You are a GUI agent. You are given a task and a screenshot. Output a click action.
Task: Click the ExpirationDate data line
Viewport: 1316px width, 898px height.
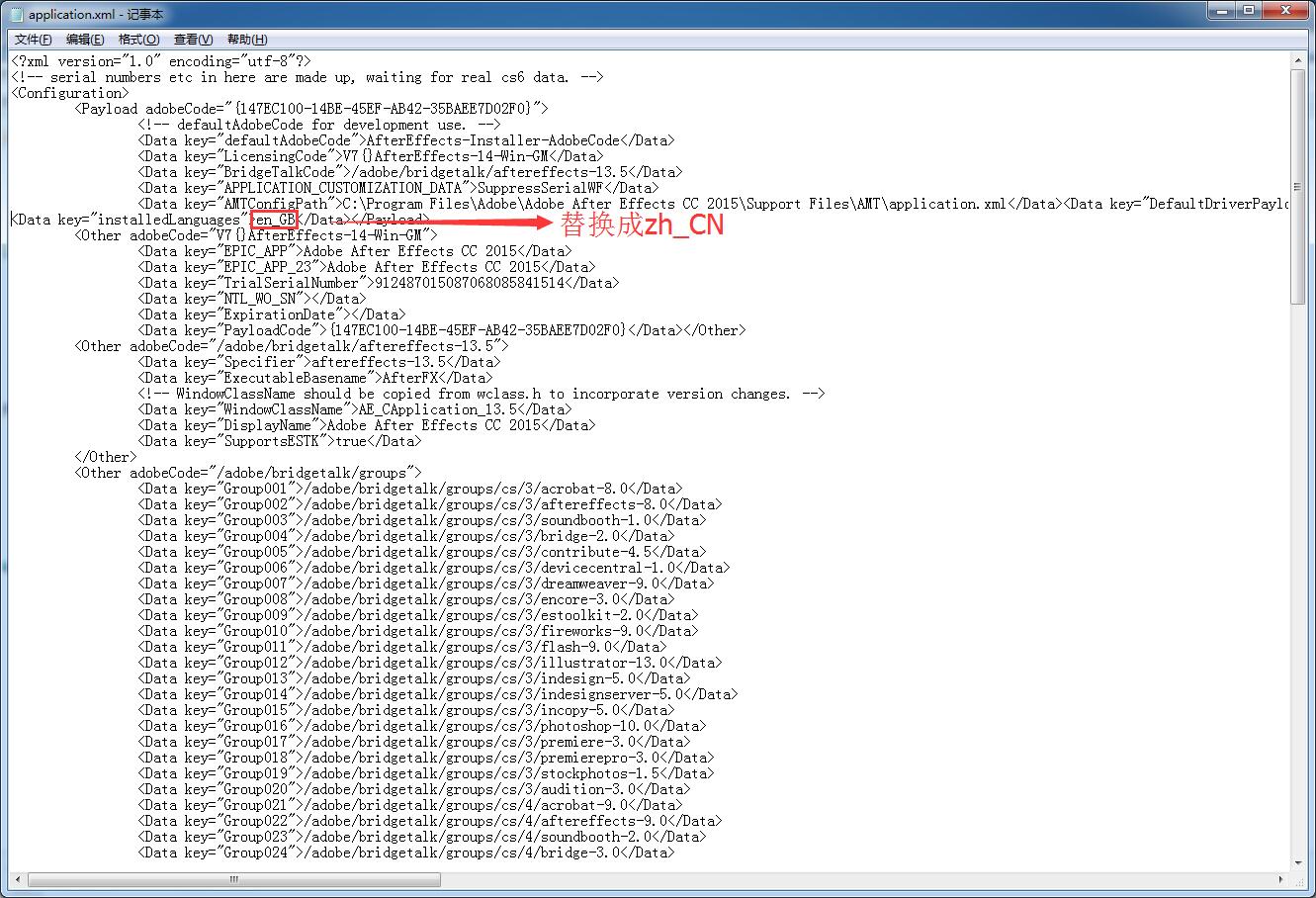(271, 314)
